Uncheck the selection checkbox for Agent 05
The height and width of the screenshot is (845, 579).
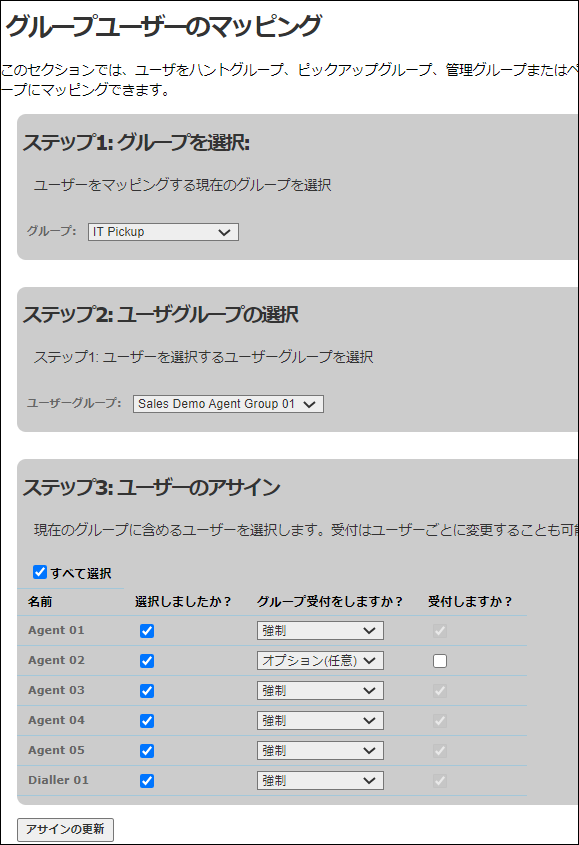[147, 751]
